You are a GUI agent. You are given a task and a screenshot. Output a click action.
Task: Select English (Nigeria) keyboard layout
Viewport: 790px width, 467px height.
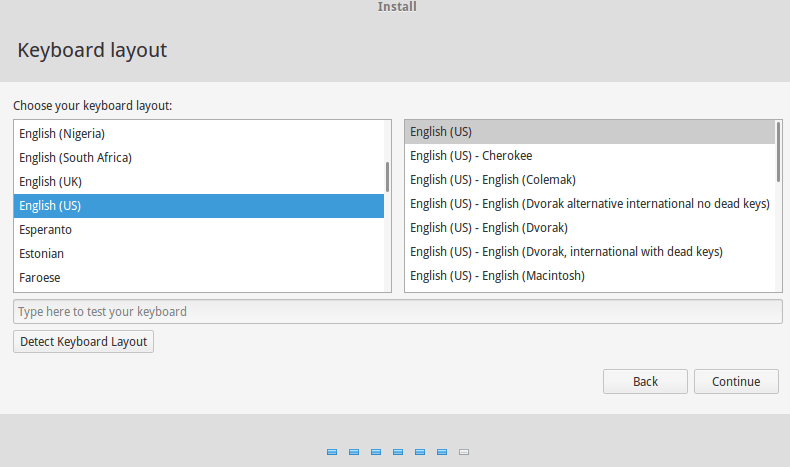coord(62,133)
